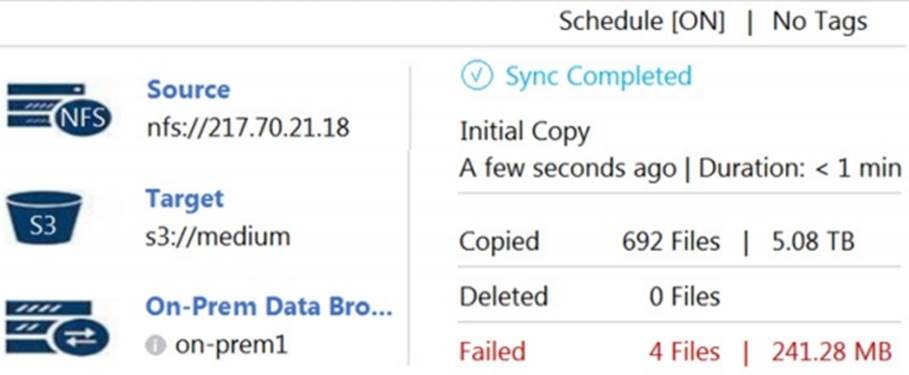Click the On-Prem Data Broker icon
The height and width of the screenshot is (375, 909).
(57, 327)
